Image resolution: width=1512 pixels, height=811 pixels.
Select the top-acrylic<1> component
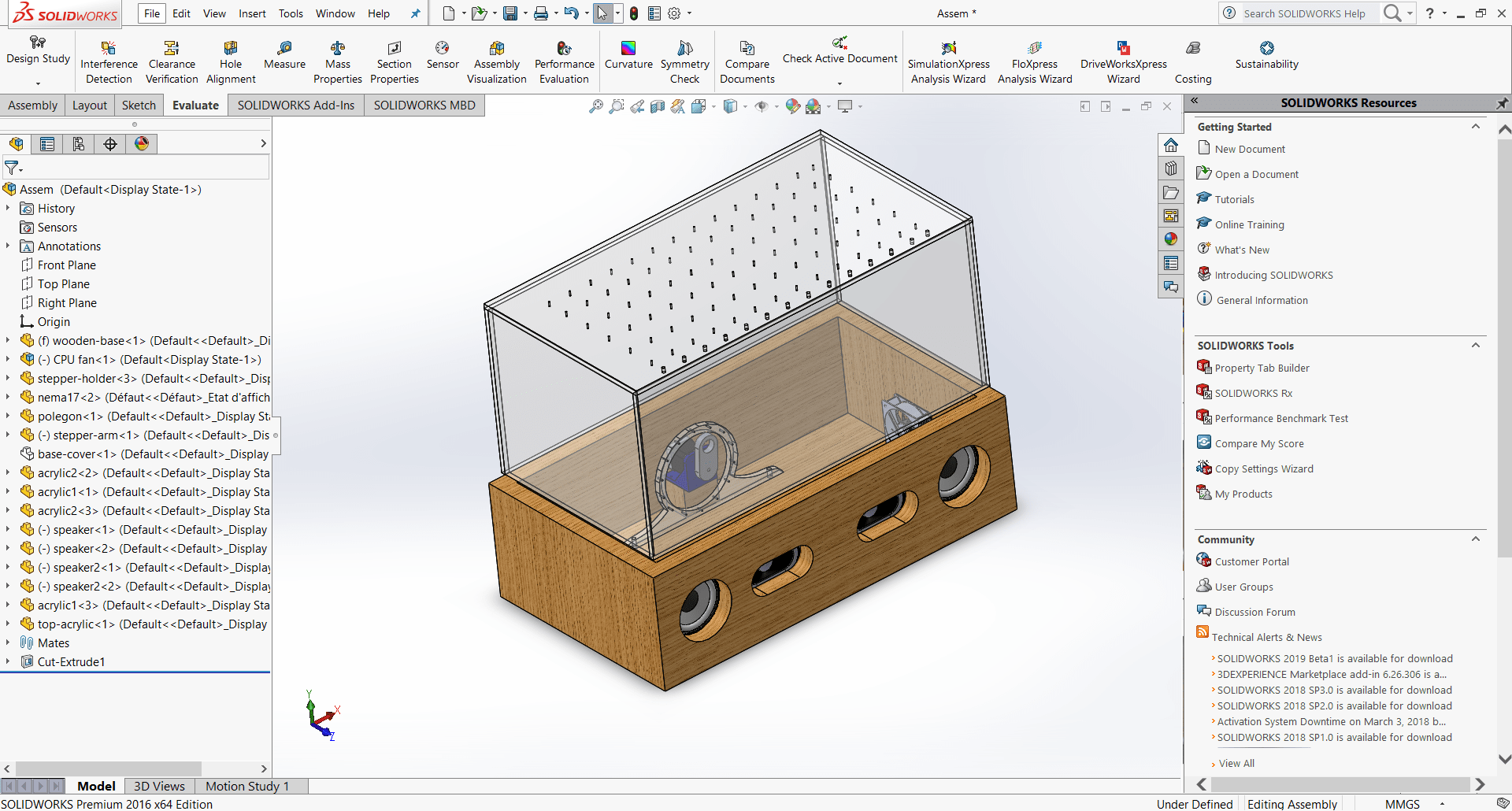pos(152,624)
